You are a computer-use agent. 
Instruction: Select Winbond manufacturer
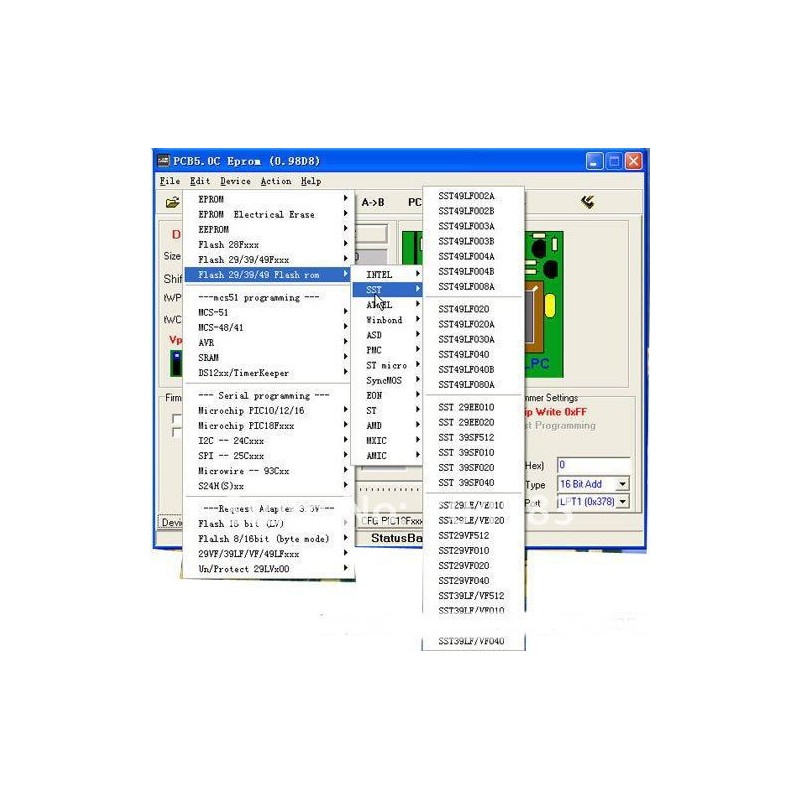click(388, 320)
